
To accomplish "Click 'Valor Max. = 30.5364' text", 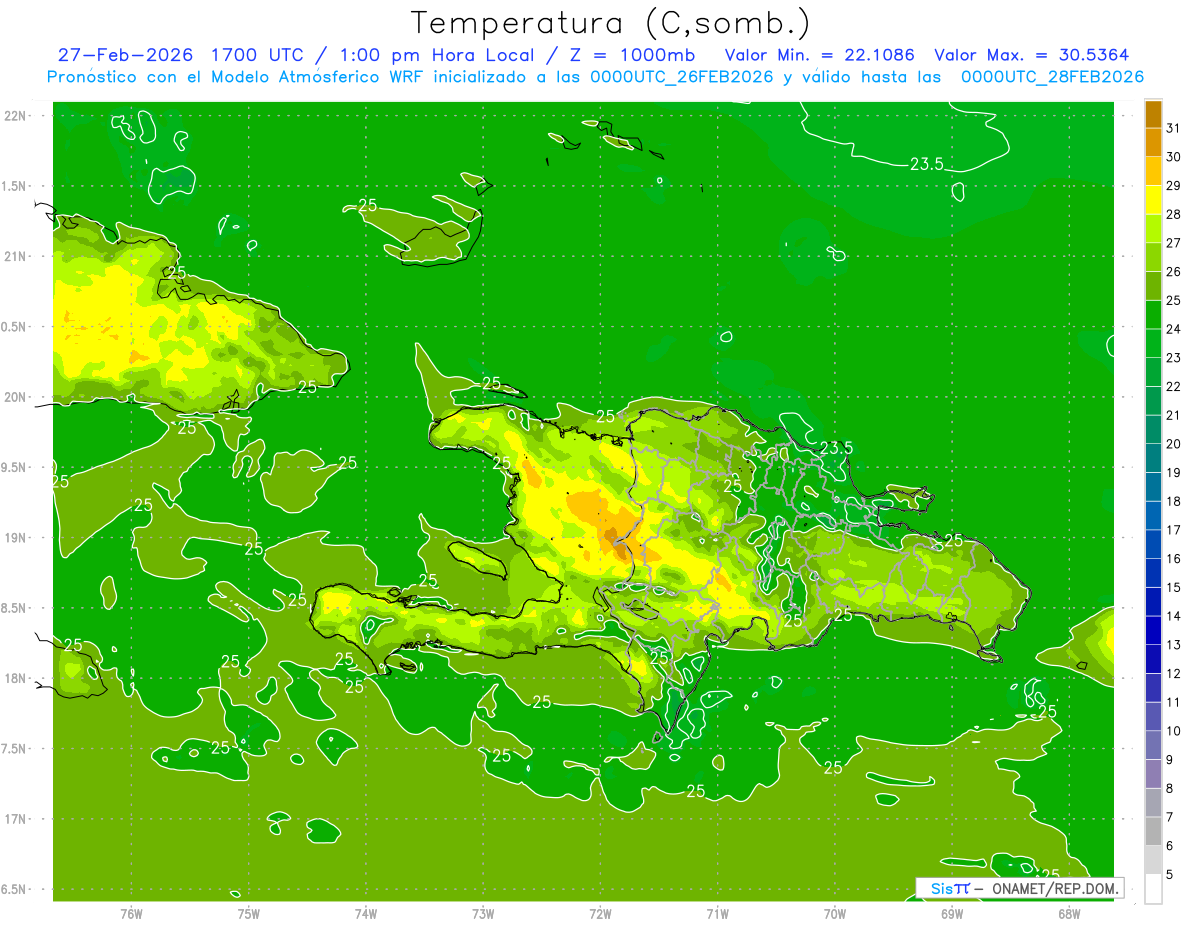I will point(1031,55).
